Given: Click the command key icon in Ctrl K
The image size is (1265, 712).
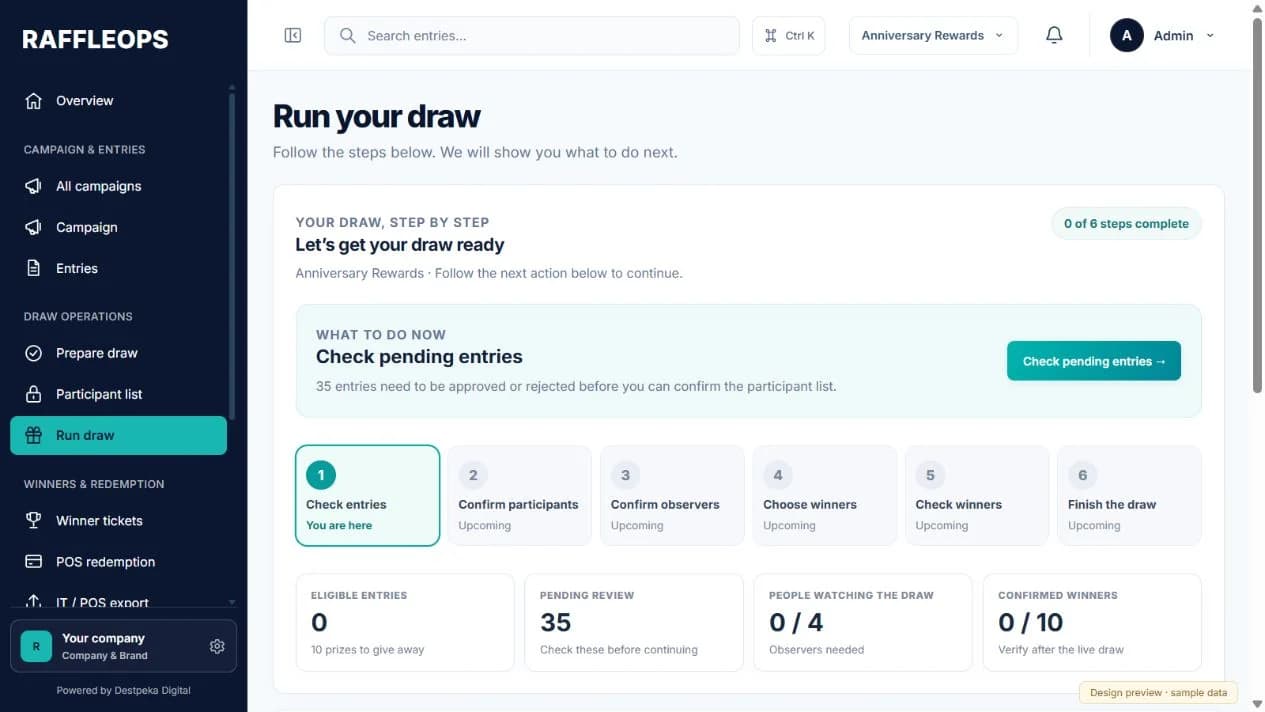Looking at the screenshot, I should (771, 36).
